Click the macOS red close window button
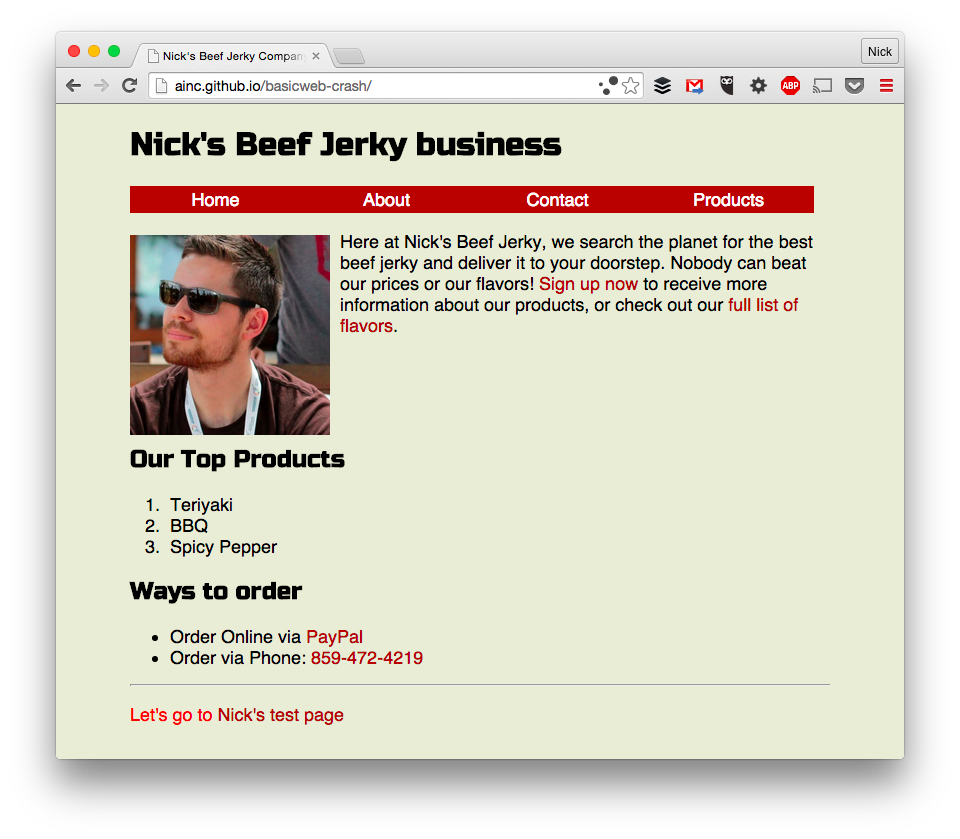Viewport: 960px width, 839px height. [74, 51]
